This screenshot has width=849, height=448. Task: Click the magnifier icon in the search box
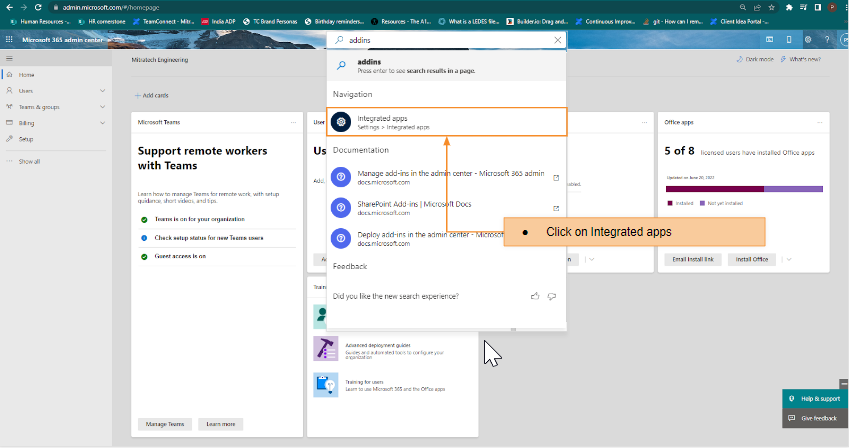339,40
